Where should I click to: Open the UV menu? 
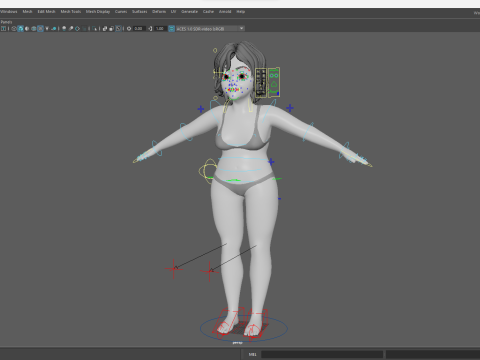pyautogui.click(x=173, y=12)
